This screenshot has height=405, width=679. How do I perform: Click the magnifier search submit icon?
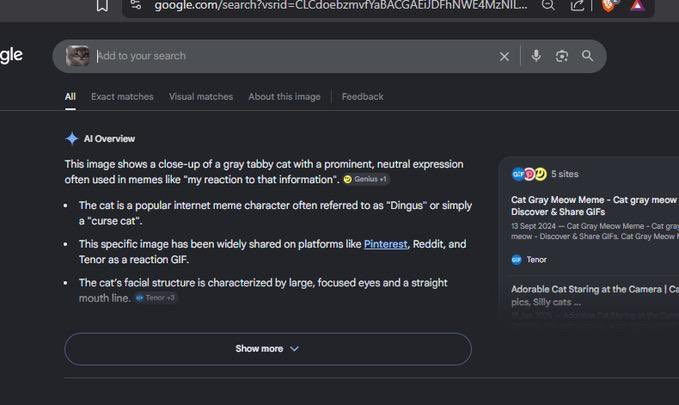tap(588, 56)
